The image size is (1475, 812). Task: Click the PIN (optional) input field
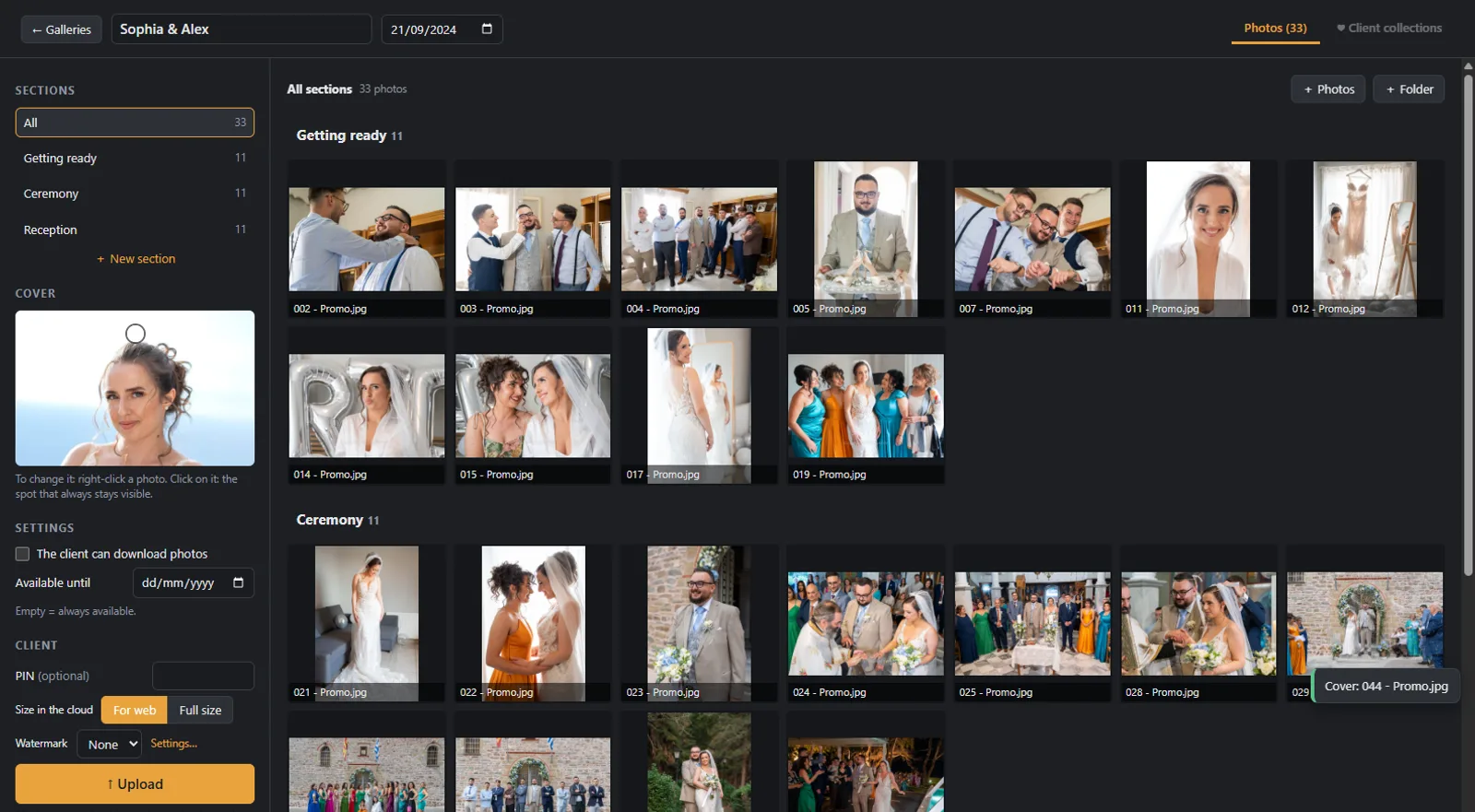203,676
